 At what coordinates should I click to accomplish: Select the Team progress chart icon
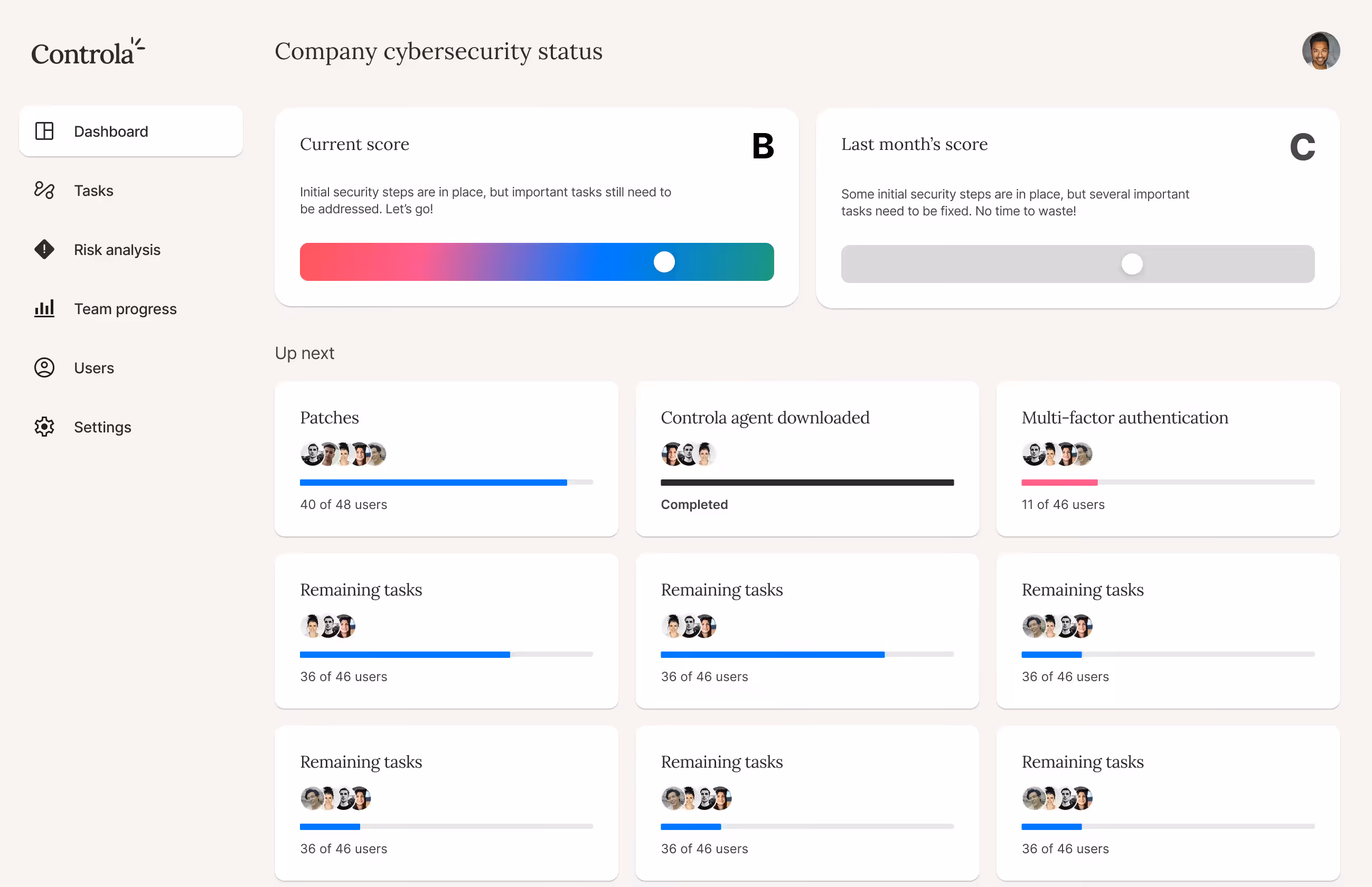click(44, 309)
